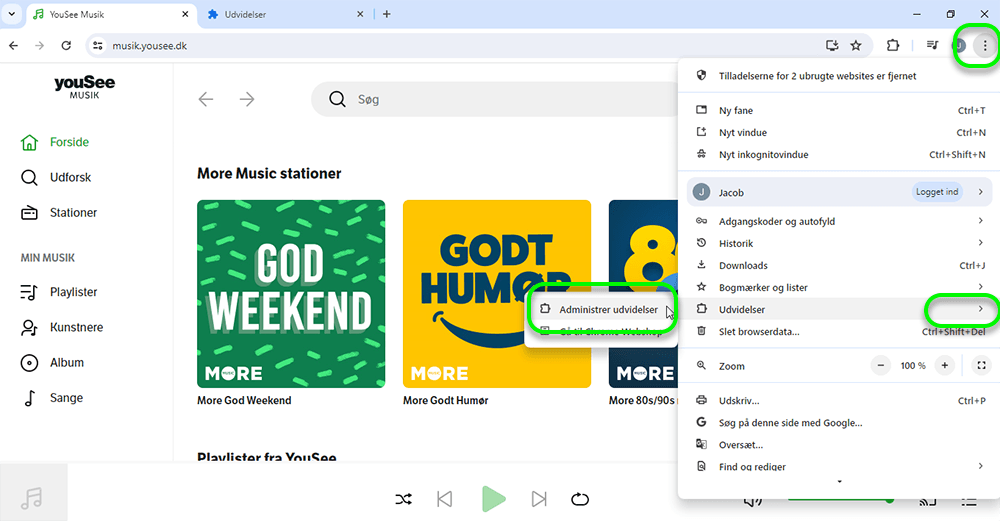The height and width of the screenshot is (521, 1000).
Task: Adjust the green volume slider
Action: (840, 499)
